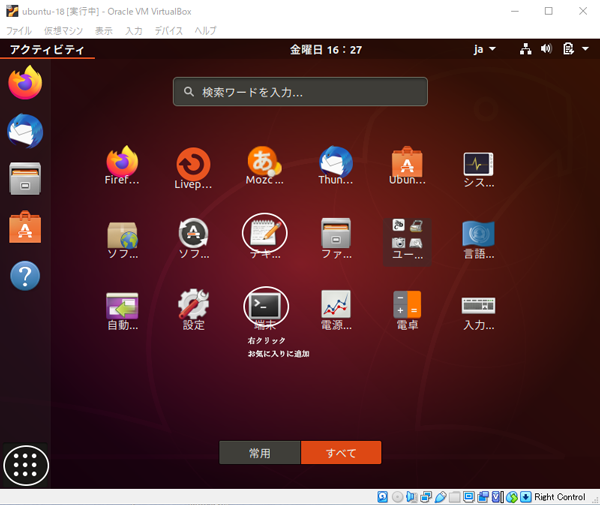Launch Thunderbird from the dock

point(25,131)
